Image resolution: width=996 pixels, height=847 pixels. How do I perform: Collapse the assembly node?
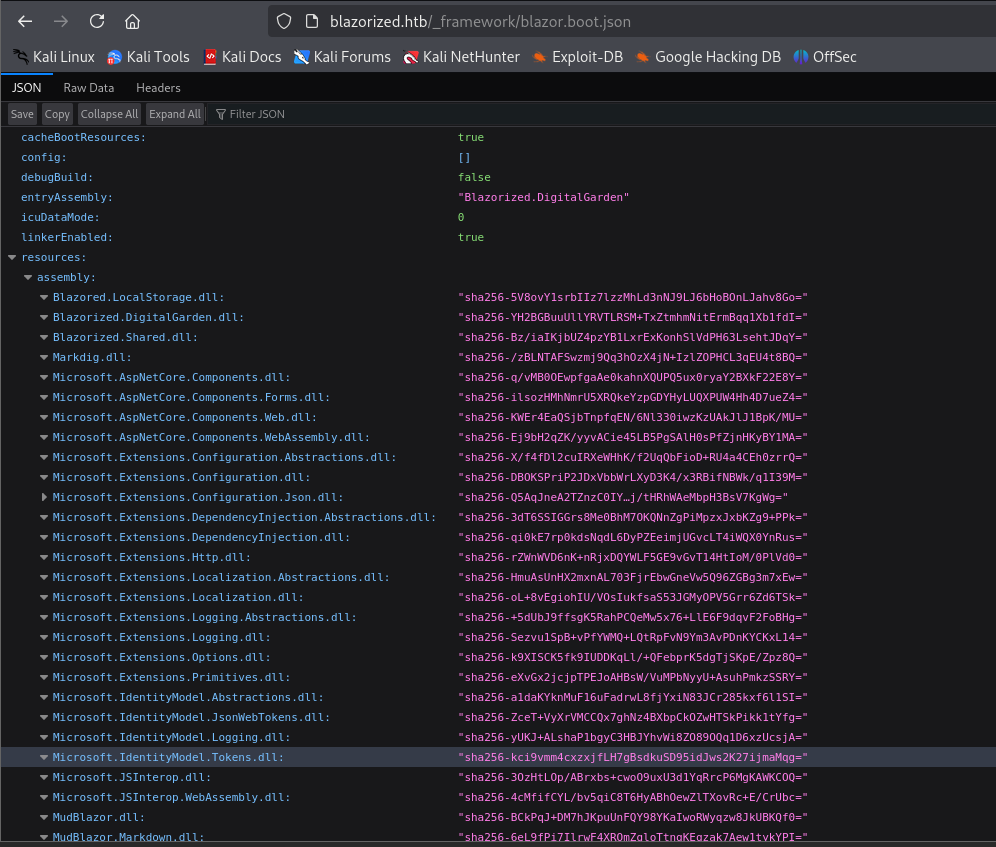(28, 277)
